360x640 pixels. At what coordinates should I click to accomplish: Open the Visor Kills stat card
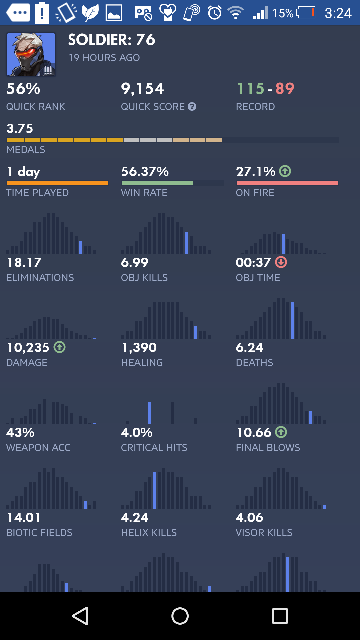point(281,502)
